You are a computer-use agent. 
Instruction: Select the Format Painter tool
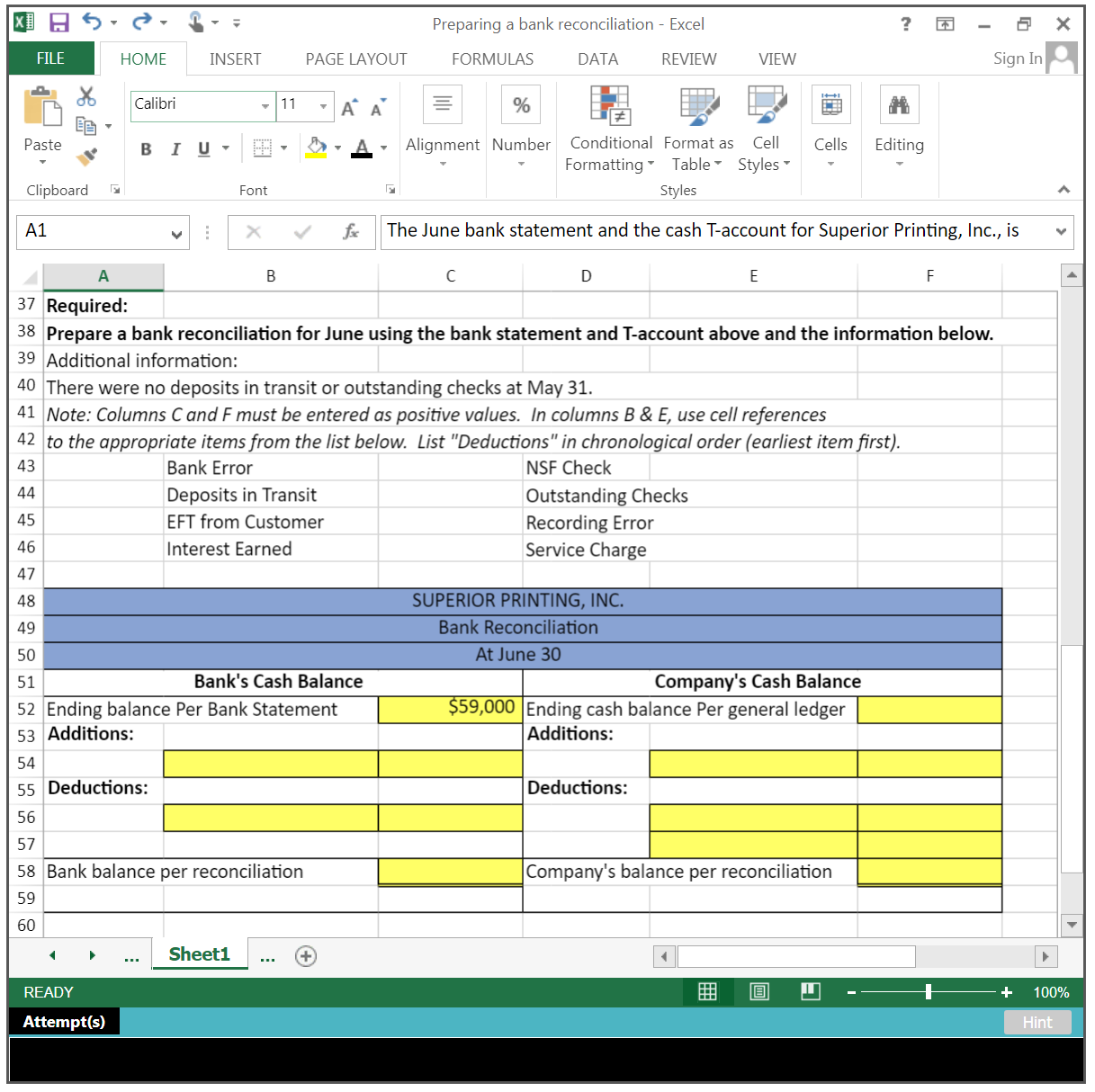(87, 157)
